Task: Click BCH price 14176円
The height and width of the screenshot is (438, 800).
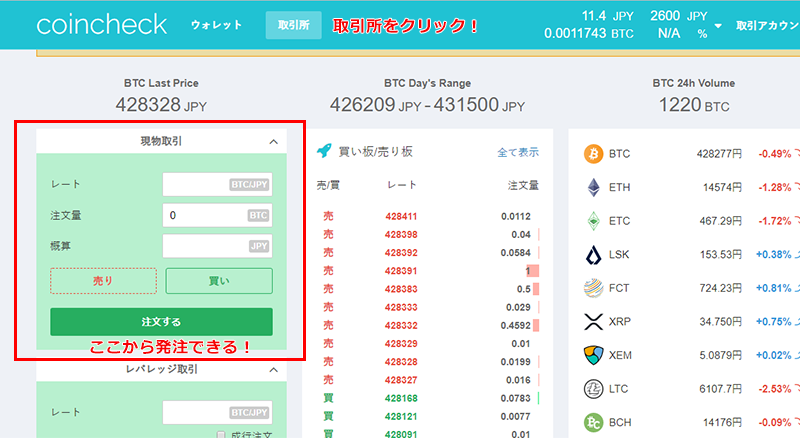Action: (x=722, y=423)
